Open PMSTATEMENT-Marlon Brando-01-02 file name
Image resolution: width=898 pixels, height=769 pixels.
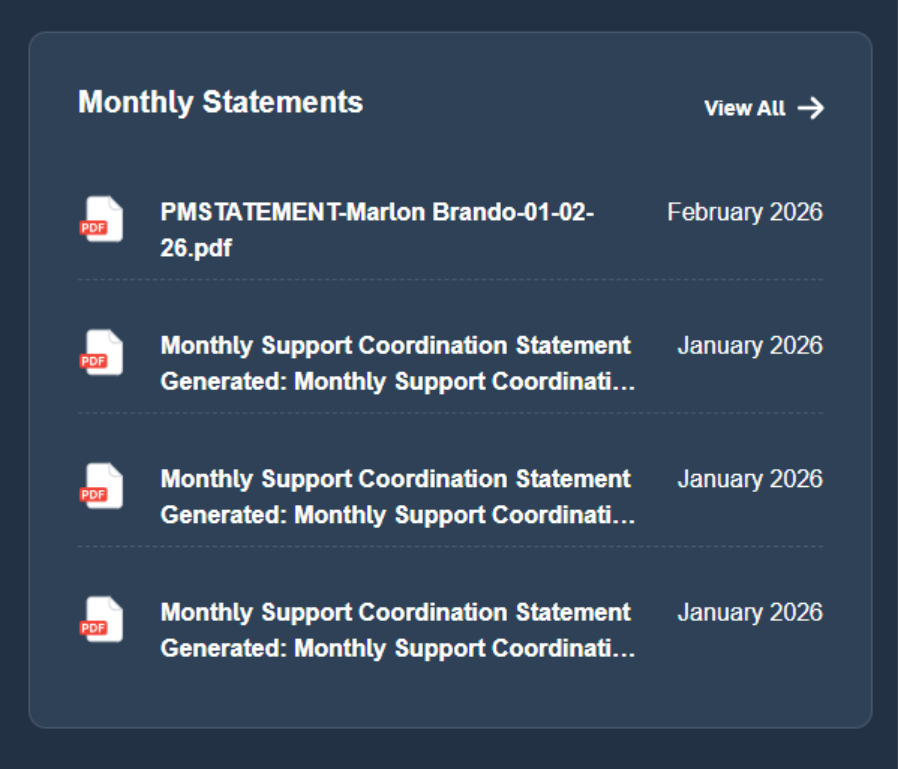coord(377,212)
